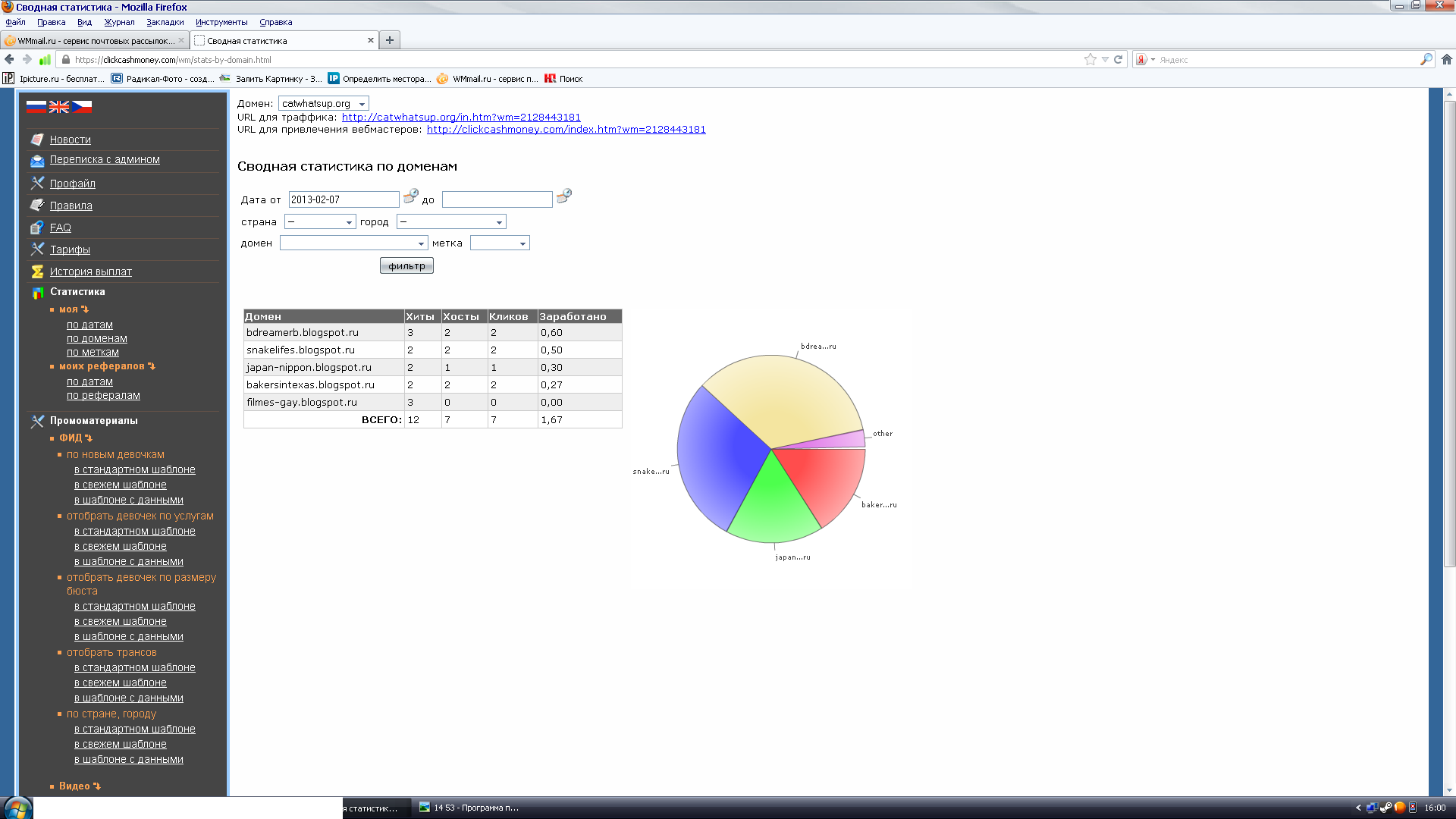
Task: Click the empty до date field
Action: [497, 199]
